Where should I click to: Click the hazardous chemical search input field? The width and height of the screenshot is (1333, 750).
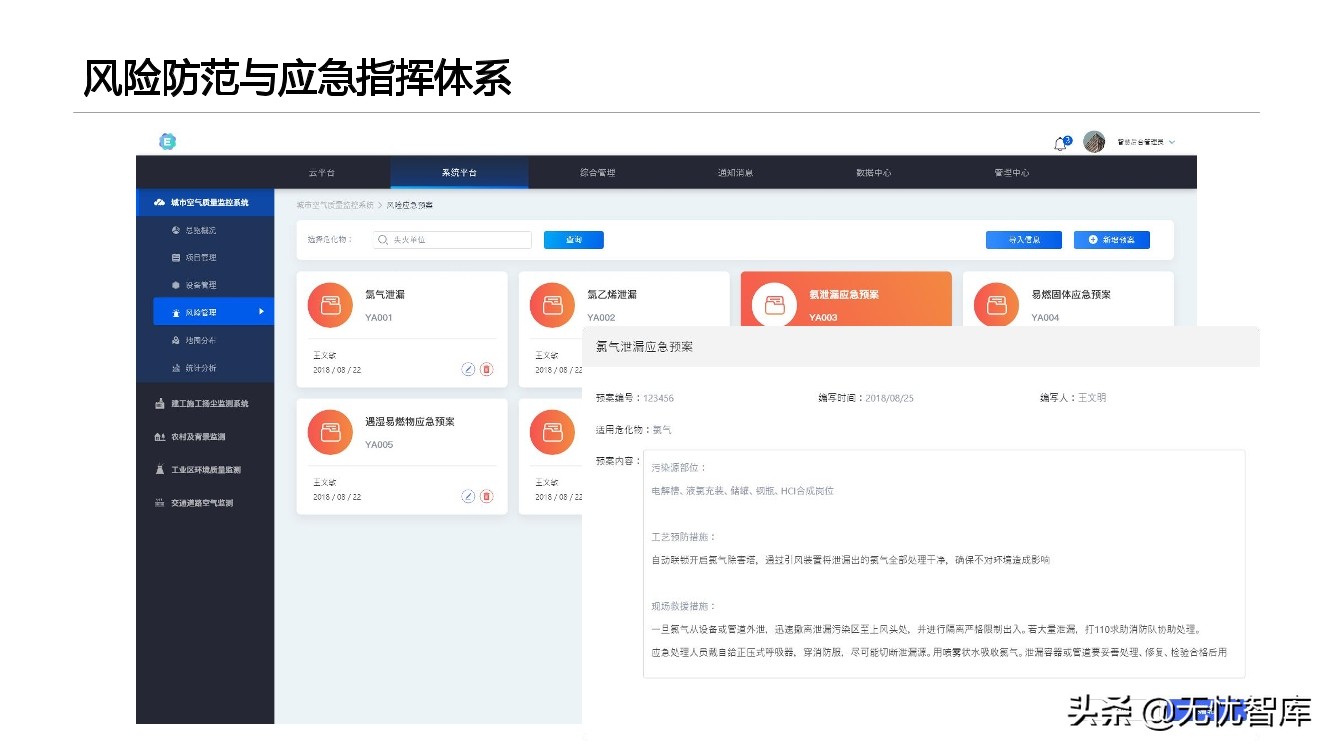452,240
